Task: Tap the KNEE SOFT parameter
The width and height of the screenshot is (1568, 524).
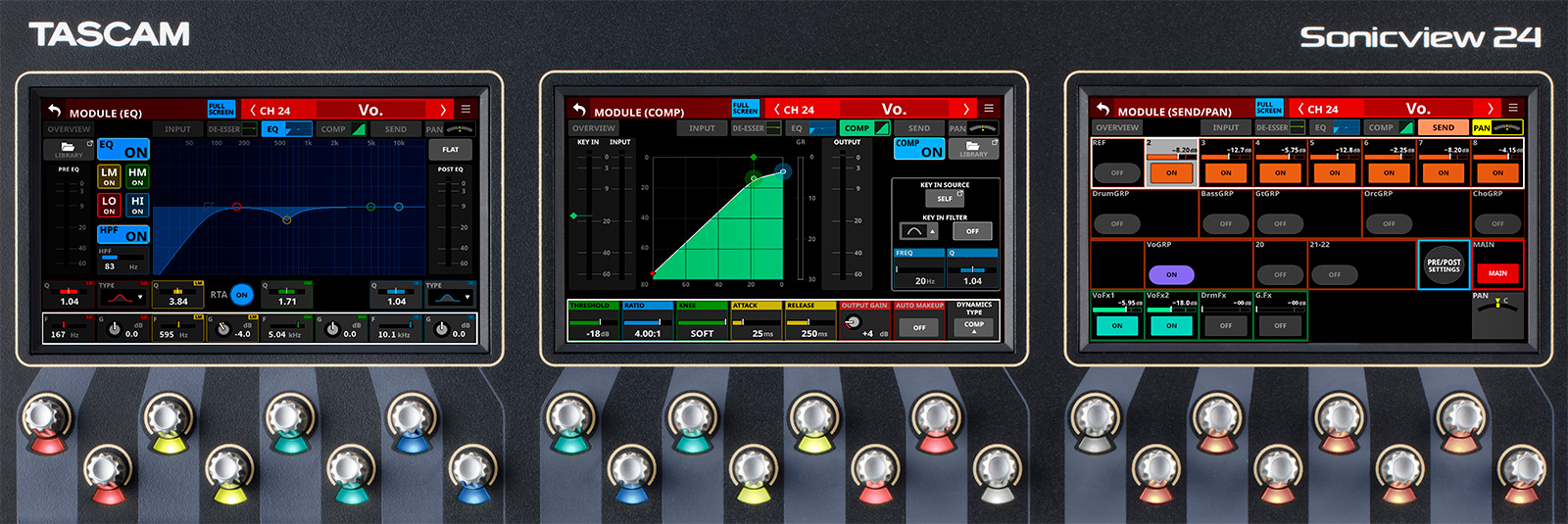Action: (702, 321)
